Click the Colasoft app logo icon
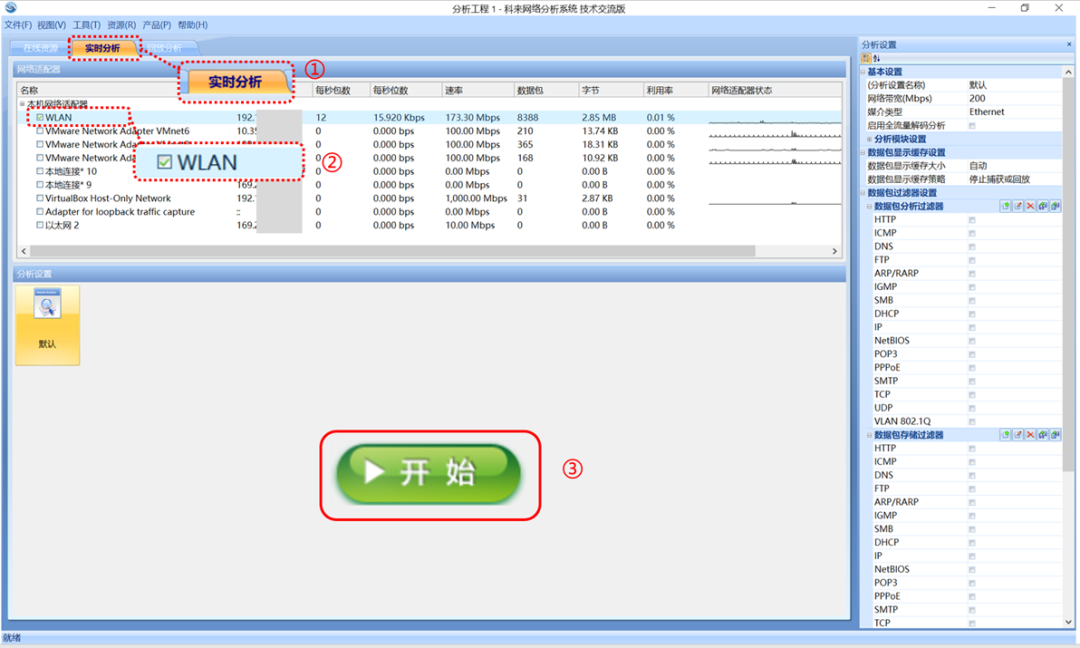 (10, 8)
